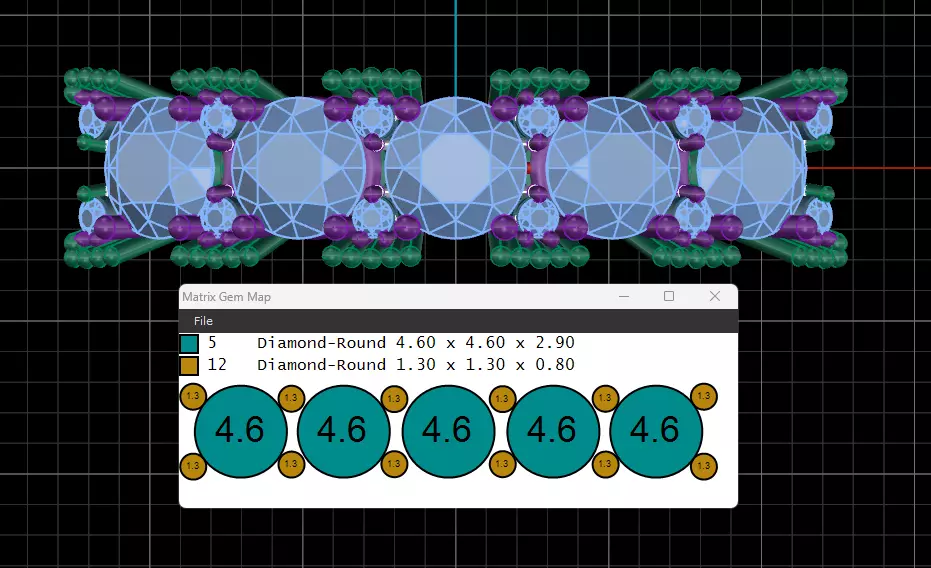The image size is (931, 568).
Task: Click the gold color swatch for 1.30 diamonds
Action: 189,366
